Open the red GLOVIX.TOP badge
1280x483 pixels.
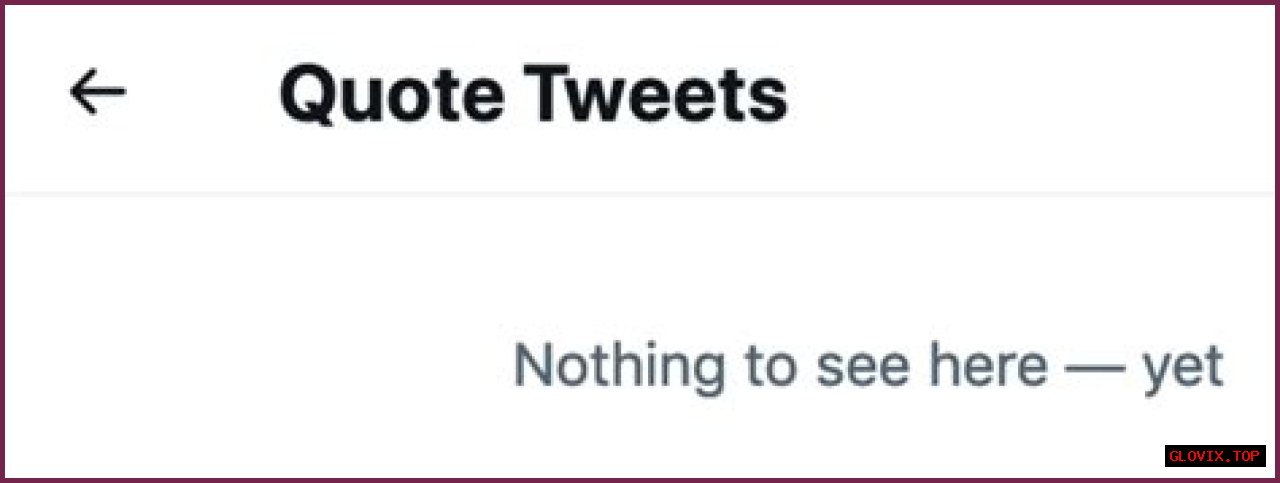[1215, 456]
